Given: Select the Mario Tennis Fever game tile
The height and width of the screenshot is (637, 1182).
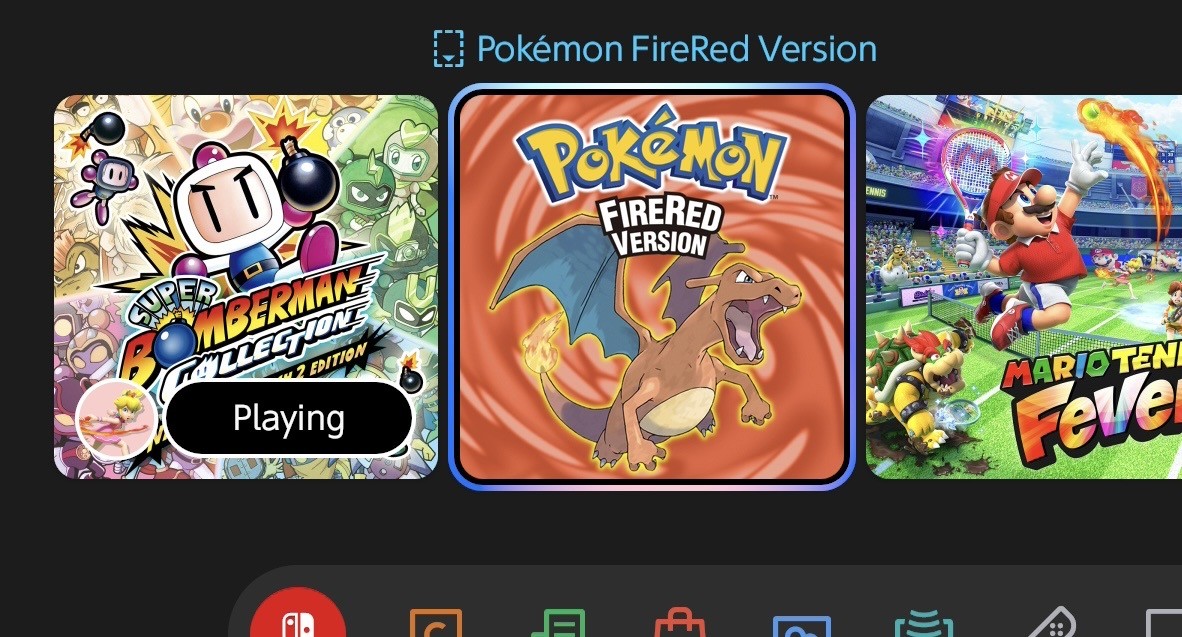Looking at the screenshot, I should click(x=1024, y=286).
